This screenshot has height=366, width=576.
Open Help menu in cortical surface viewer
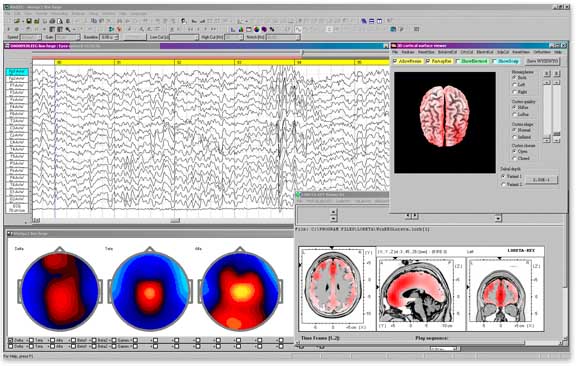click(x=557, y=53)
